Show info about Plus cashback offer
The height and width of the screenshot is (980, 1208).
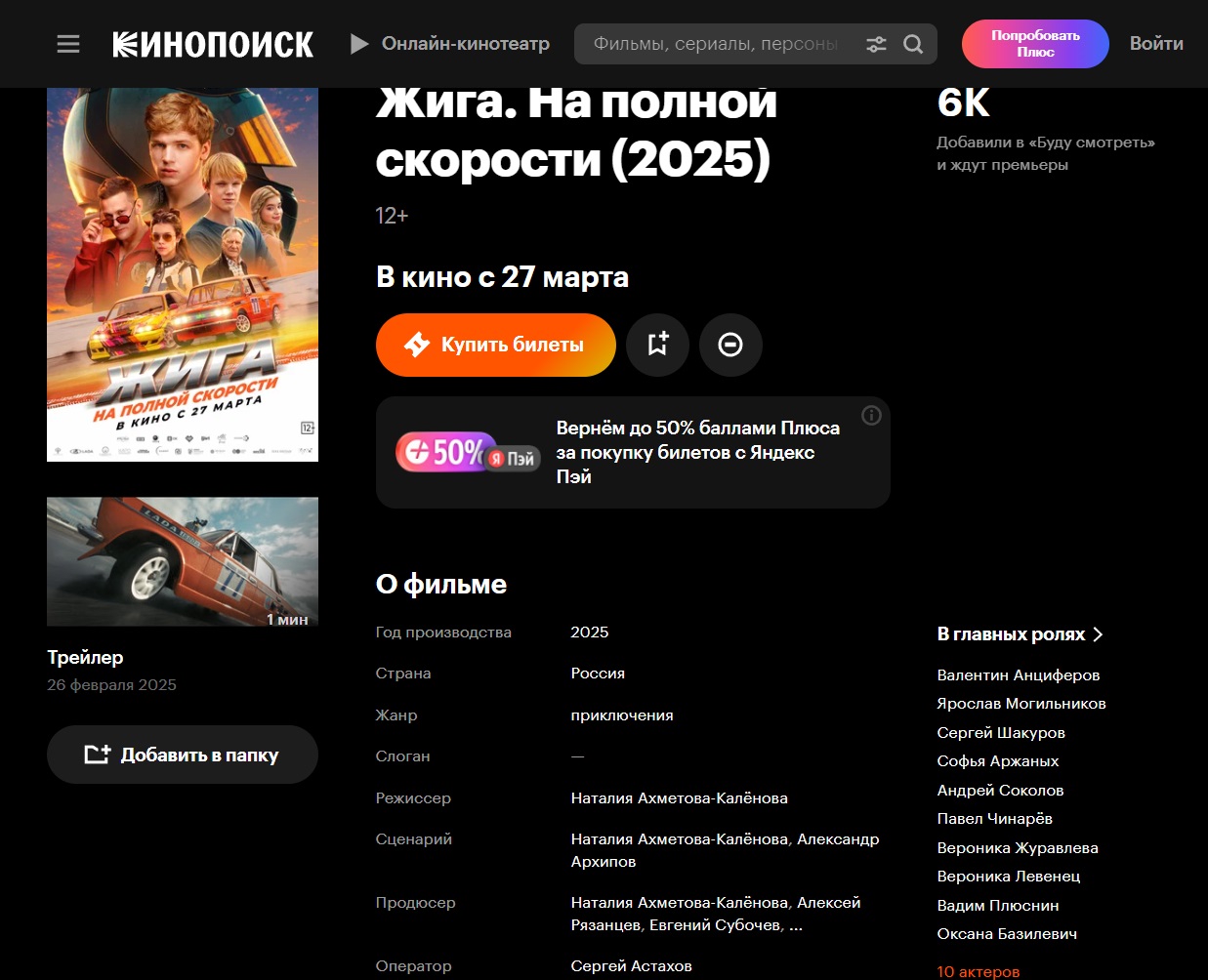(871, 416)
